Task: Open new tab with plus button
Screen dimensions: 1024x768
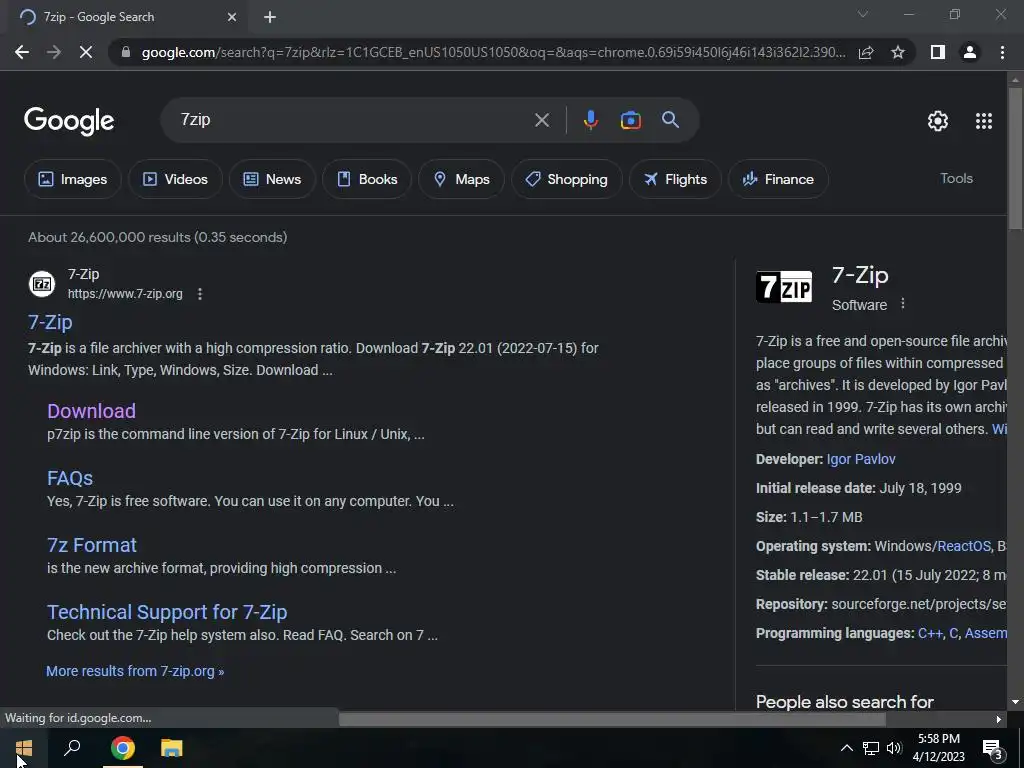Action: coord(270,18)
